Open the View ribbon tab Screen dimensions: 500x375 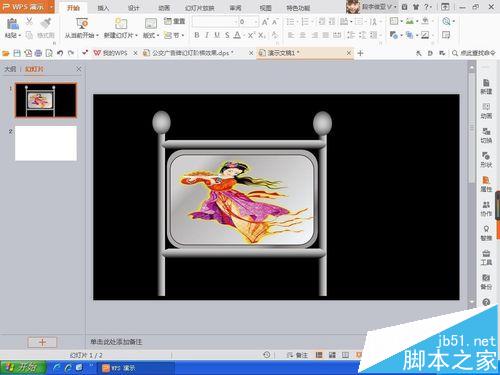click(266, 8)
